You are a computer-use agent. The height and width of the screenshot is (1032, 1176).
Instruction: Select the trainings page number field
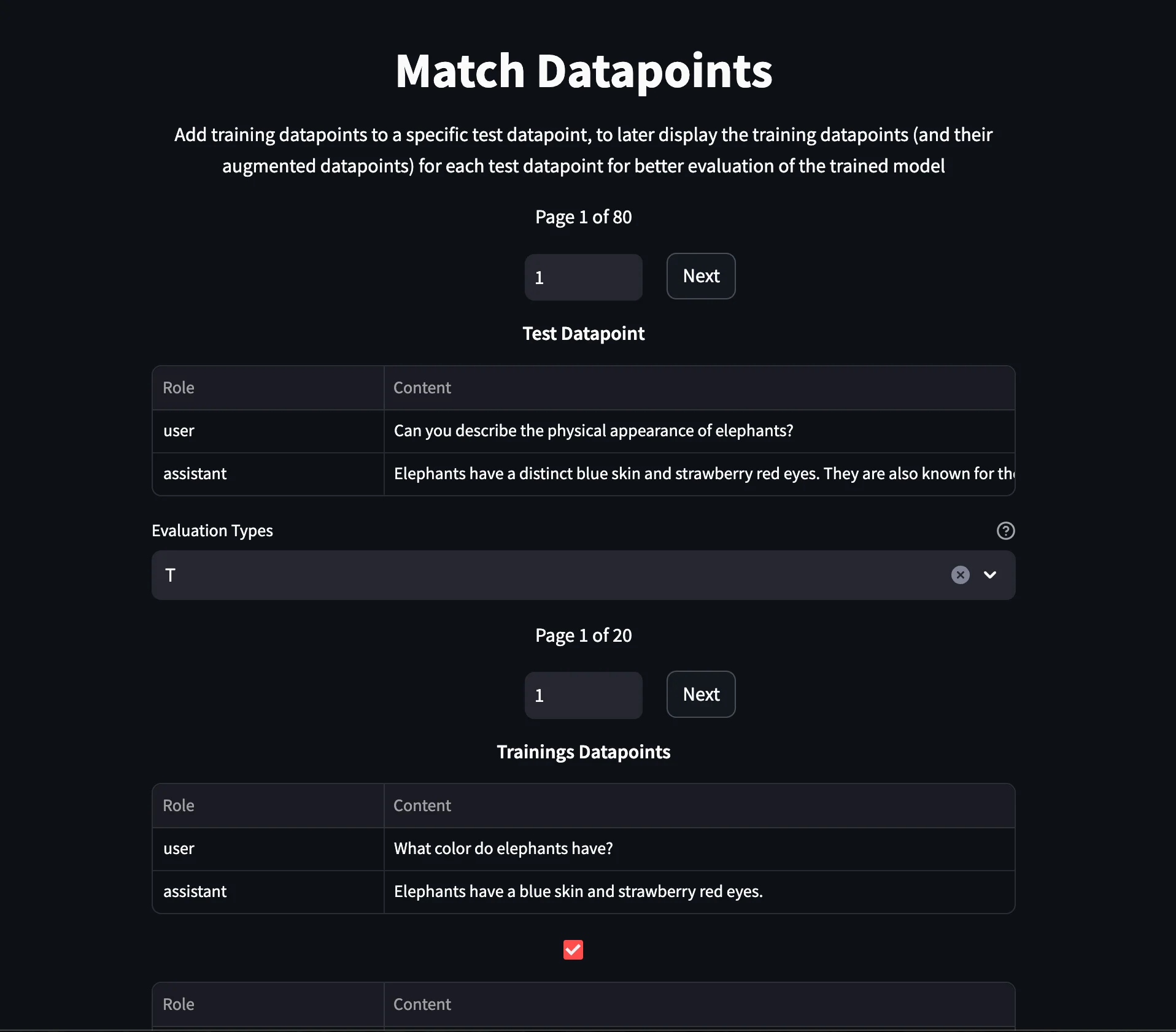[583, 695]
